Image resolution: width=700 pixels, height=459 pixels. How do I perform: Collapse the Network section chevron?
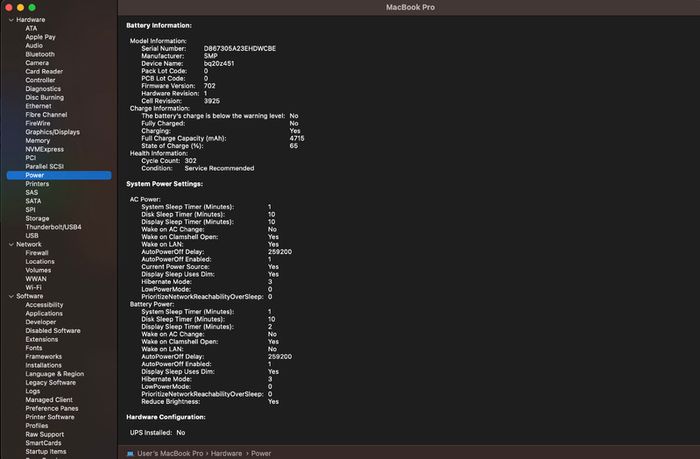coord(11,244)
